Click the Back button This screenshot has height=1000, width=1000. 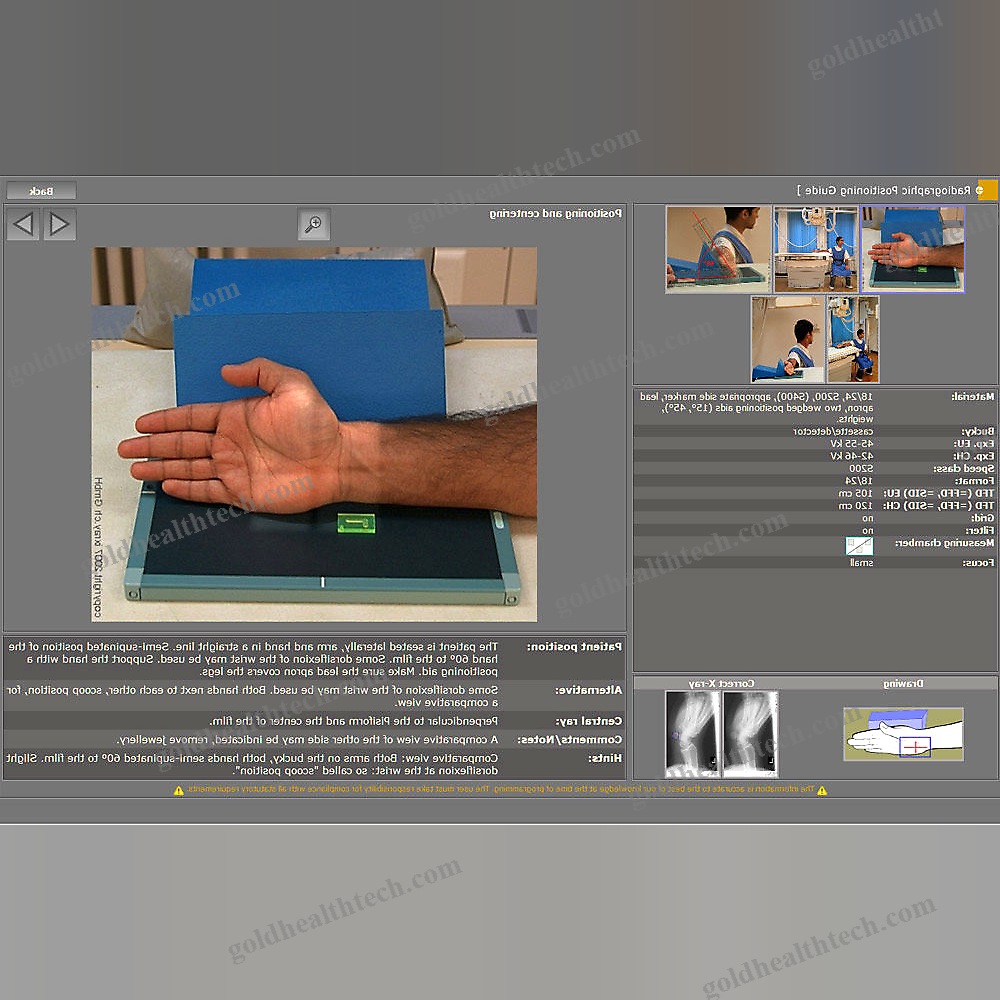click(x=41, y=191)
